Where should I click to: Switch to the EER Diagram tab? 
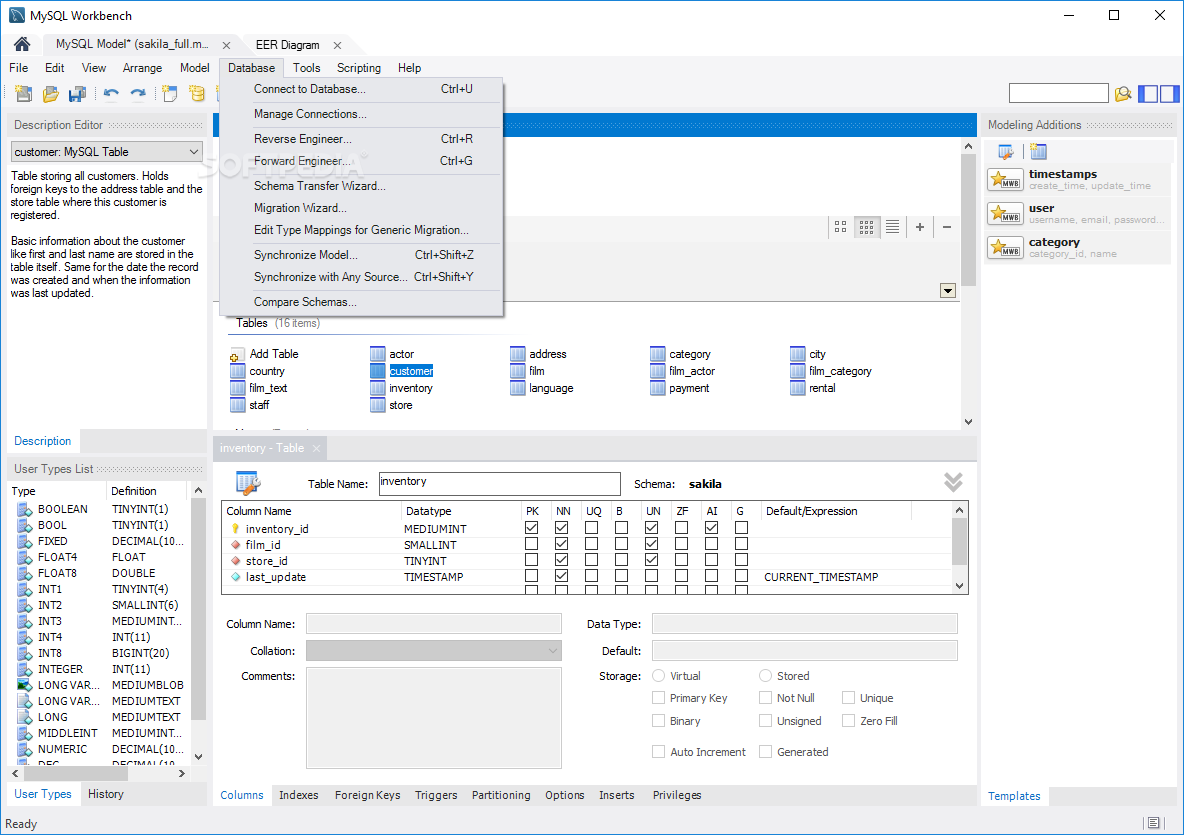288,45
